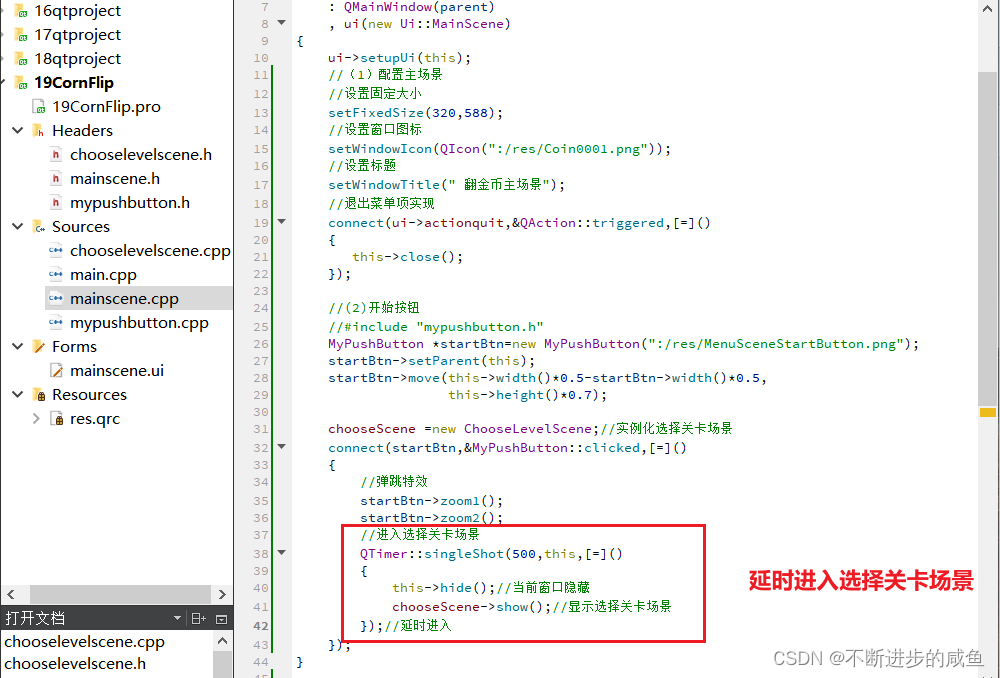Fold the lambda block at line 19
This screenshot has height=678, width=1000.
coord(281,222)
